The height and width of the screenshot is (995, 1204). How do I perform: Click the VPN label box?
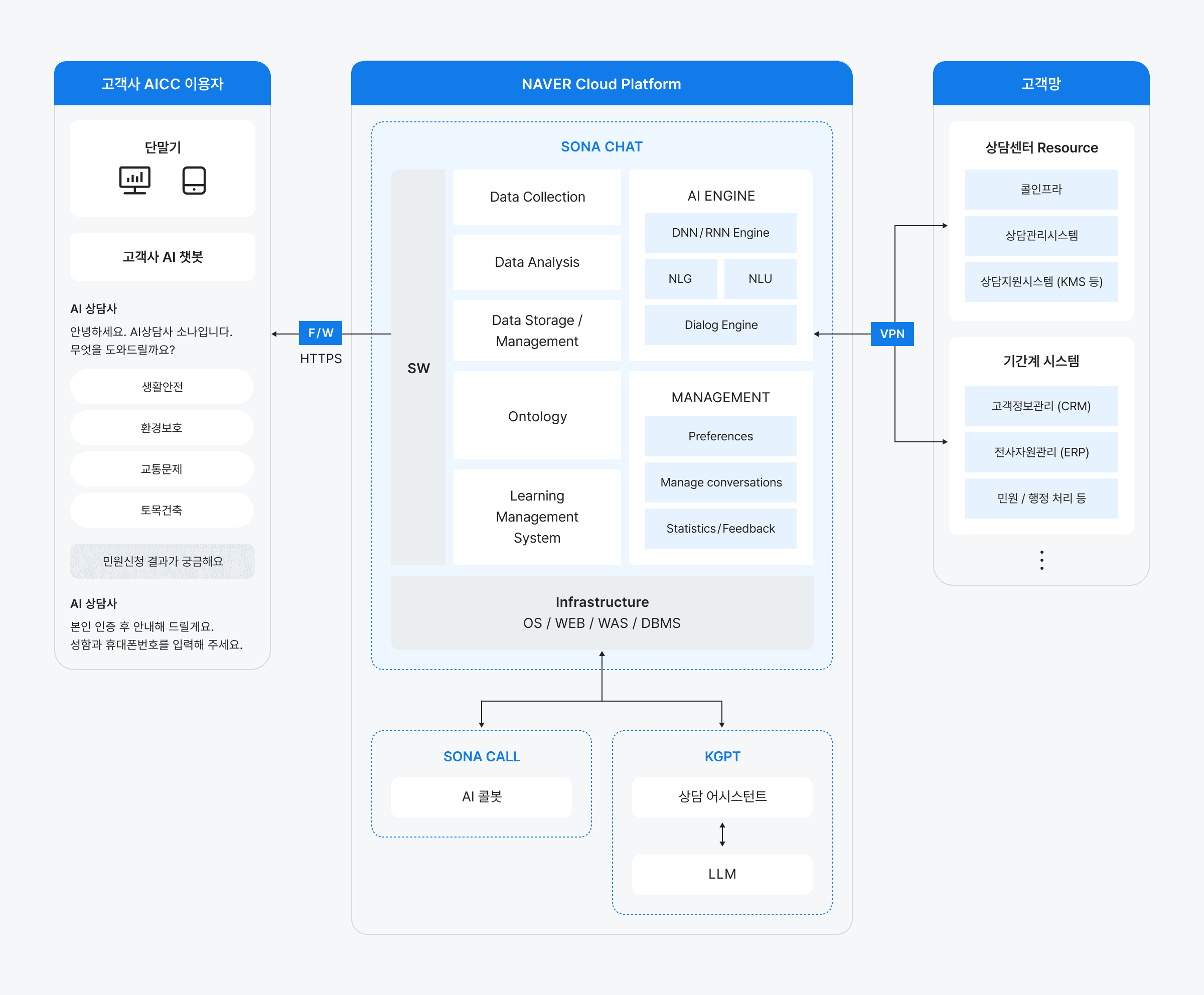pos(891,334)
